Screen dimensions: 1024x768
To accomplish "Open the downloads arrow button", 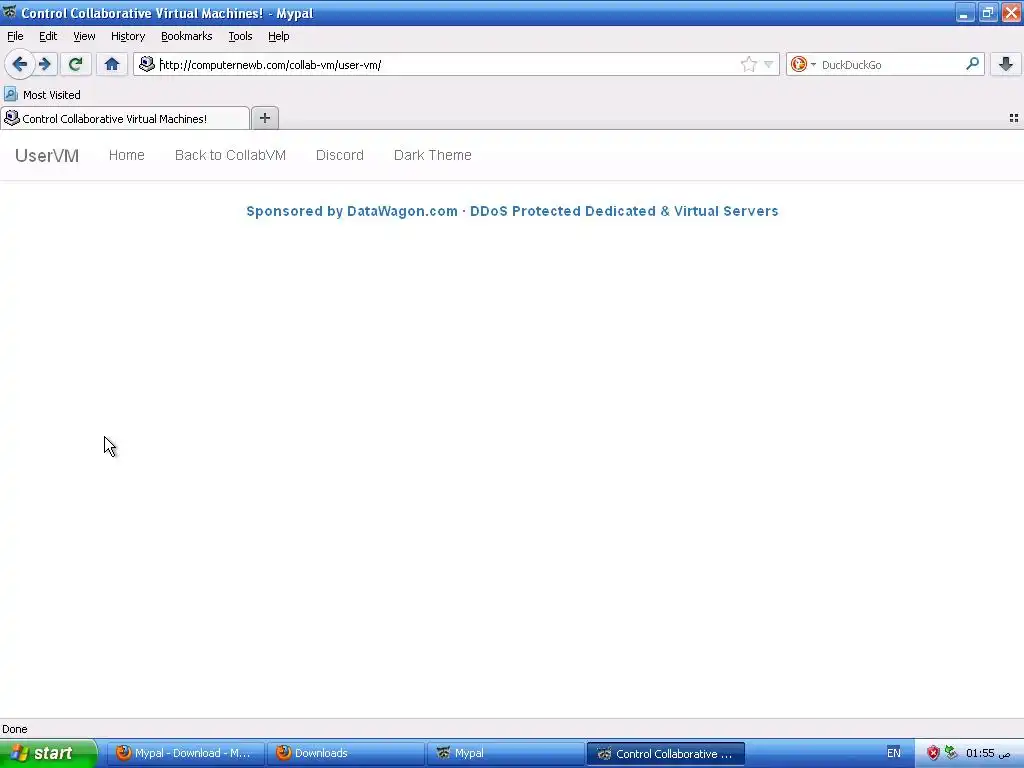I will coord(1006,64).
